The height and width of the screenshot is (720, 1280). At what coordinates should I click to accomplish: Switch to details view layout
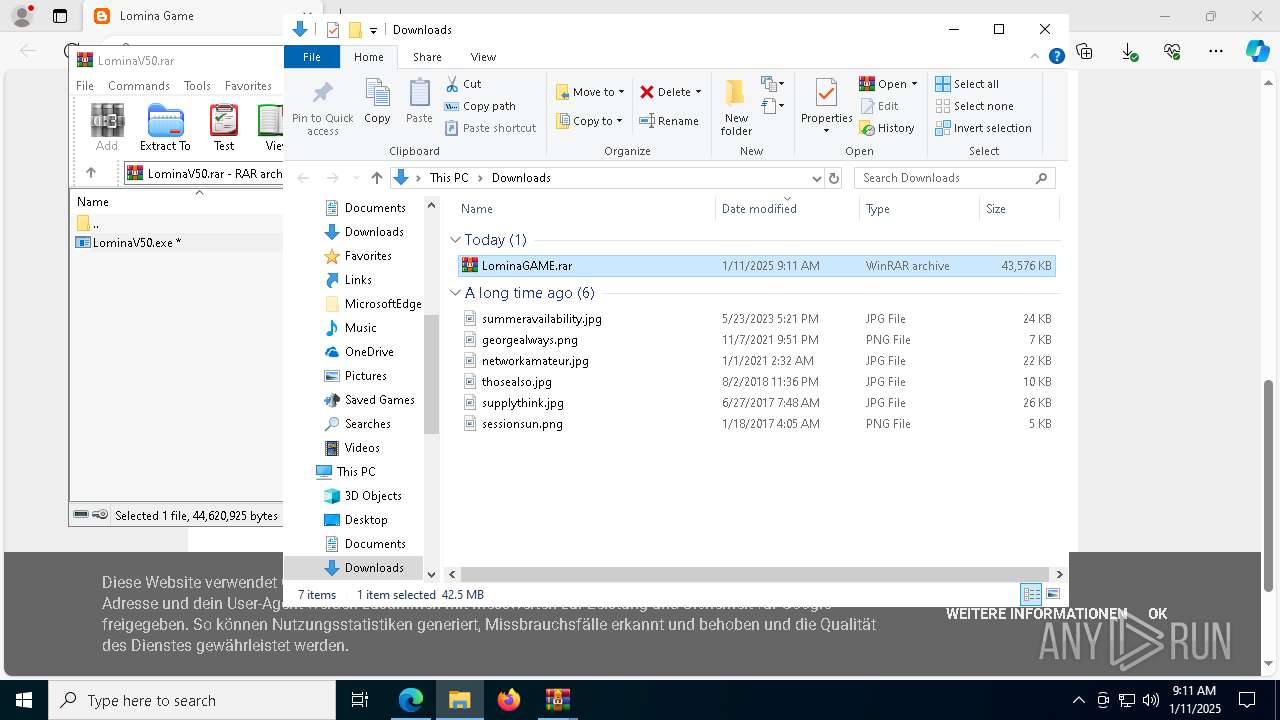(x=1031, y=594)
